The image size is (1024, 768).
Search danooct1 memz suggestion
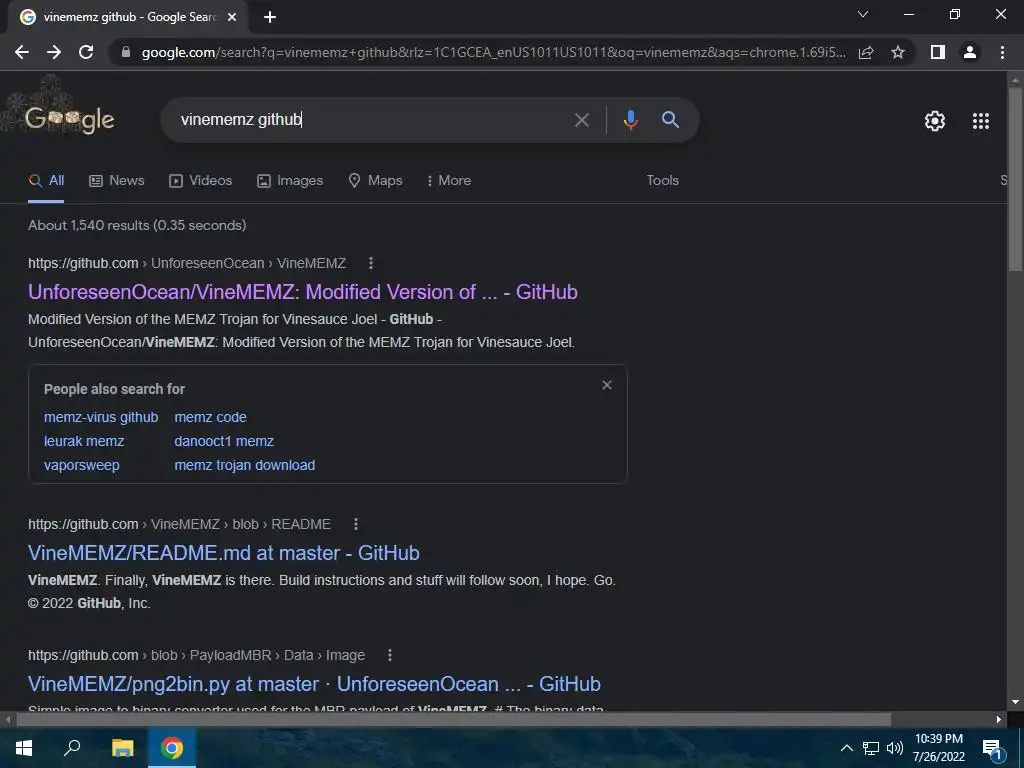(x=224, y=441)
